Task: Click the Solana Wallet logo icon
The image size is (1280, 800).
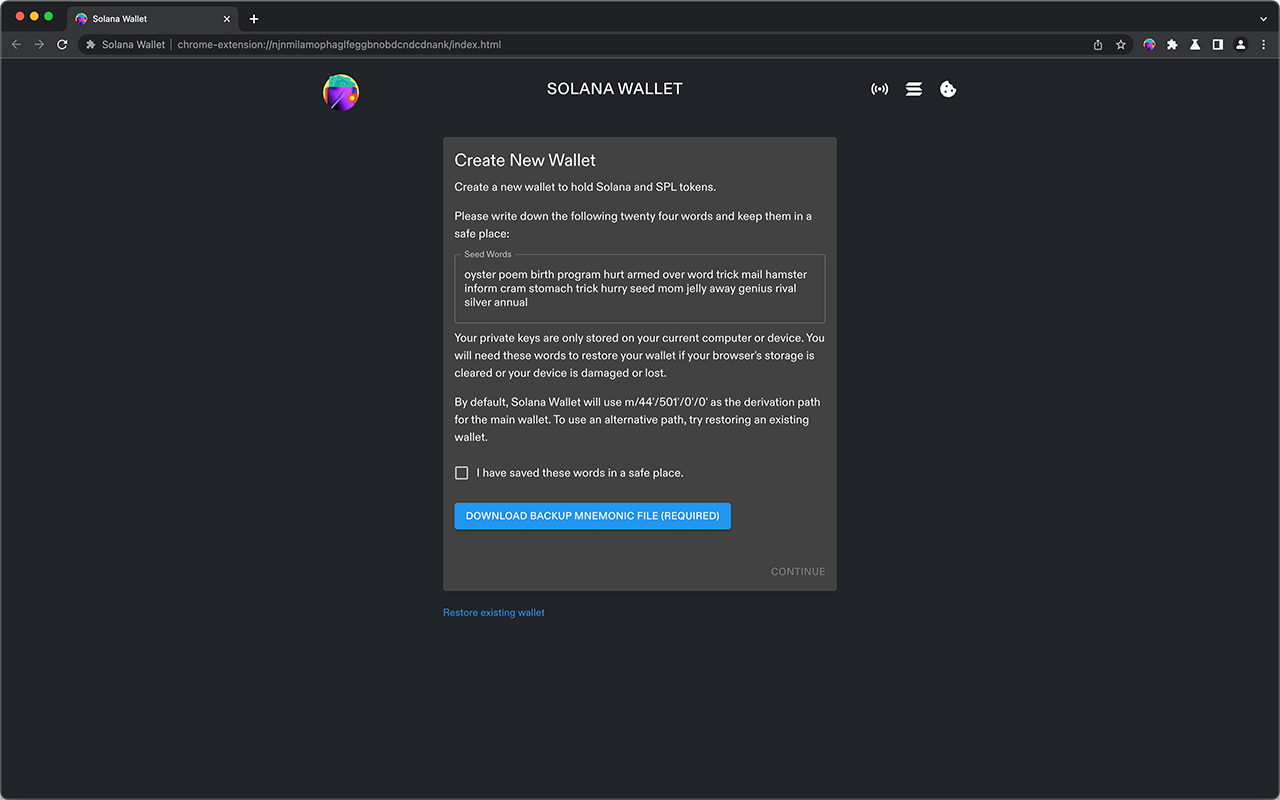Action: click(x=341, y=92)
